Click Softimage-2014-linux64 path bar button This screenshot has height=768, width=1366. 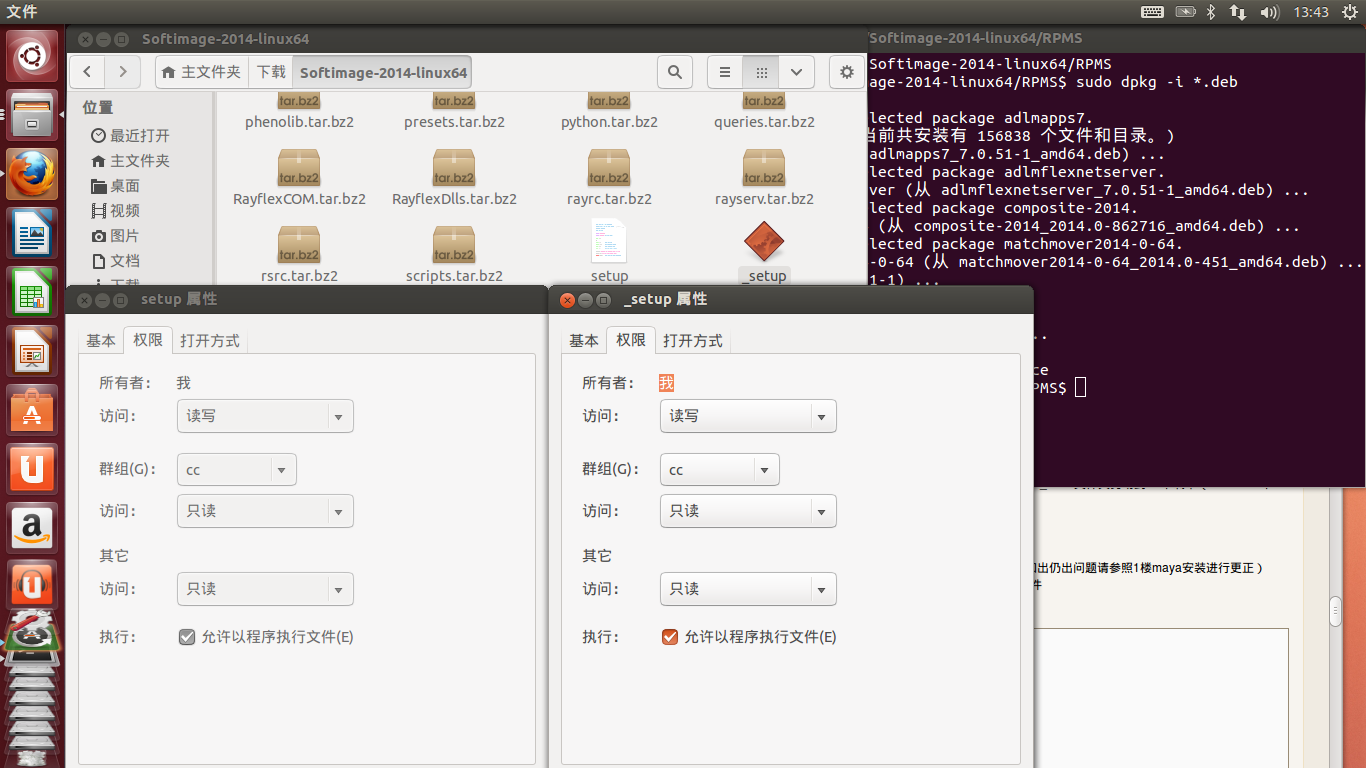click(383, 72)
